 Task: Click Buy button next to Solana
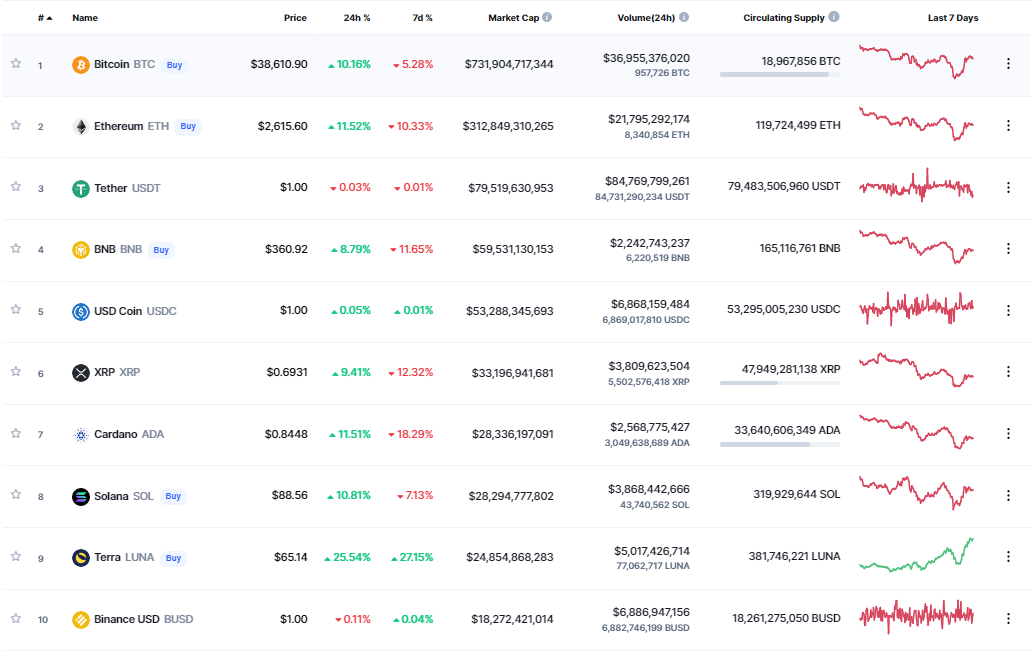tap(173, 496)
